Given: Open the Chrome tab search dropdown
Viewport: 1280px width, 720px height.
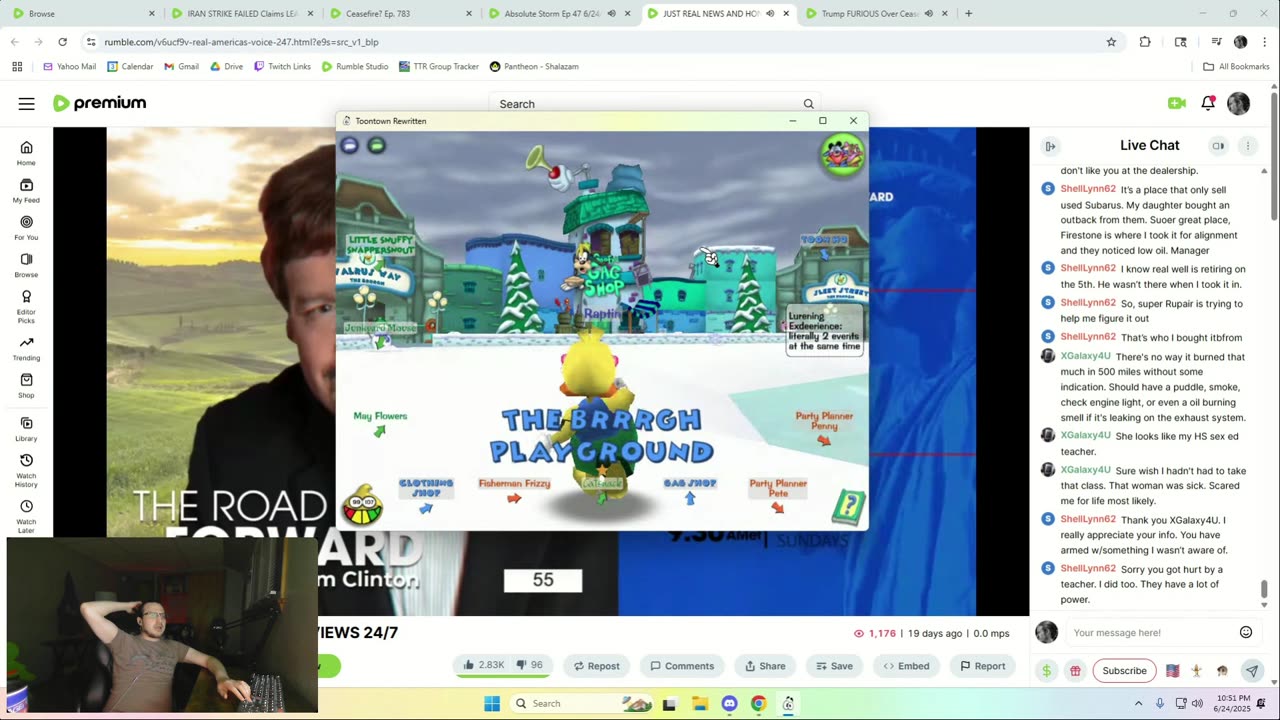Looking at the screenshot, I should pos(1180,42).
